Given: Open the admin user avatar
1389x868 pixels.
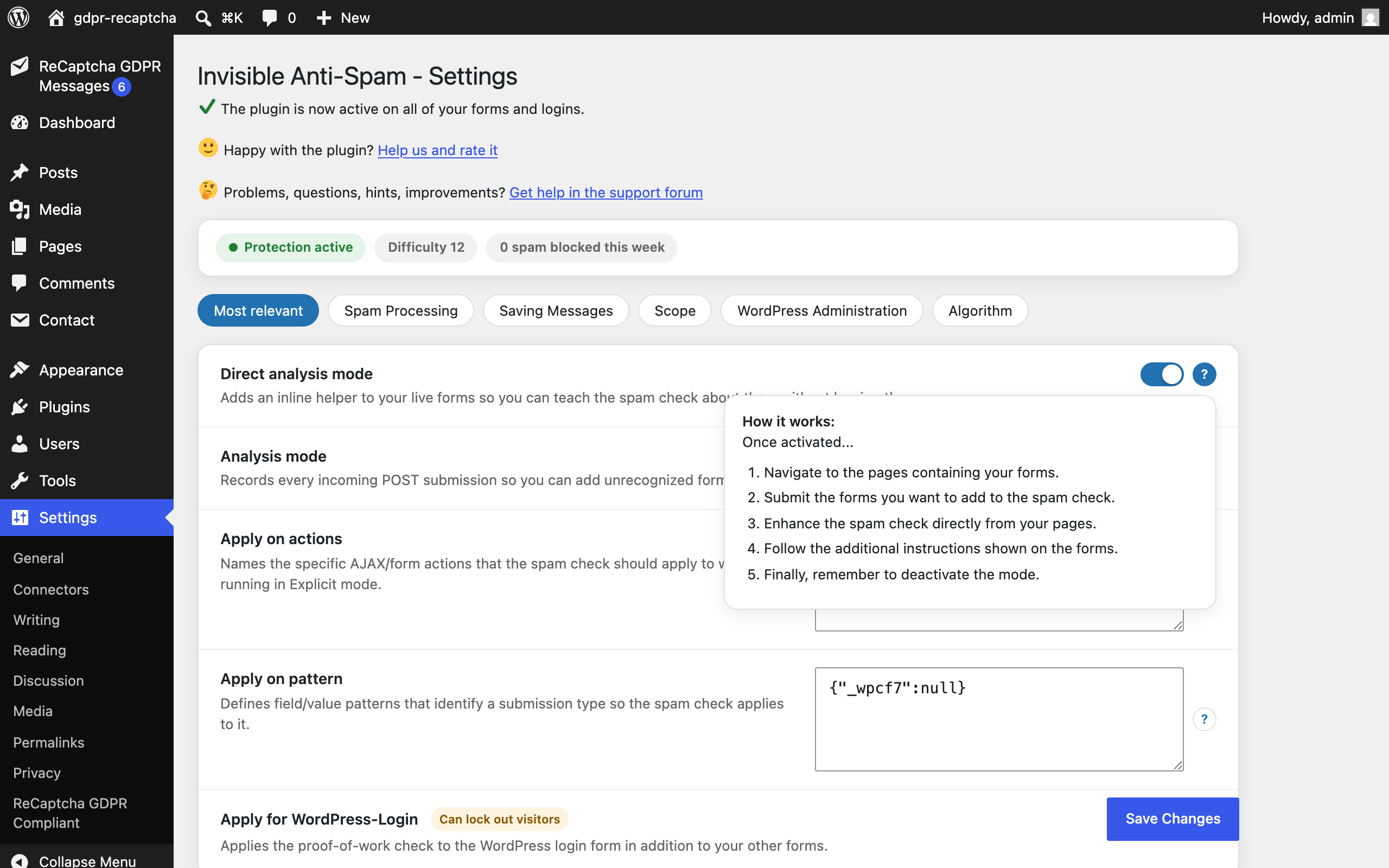Looking at the screenshot, I should click(1370, 17).
